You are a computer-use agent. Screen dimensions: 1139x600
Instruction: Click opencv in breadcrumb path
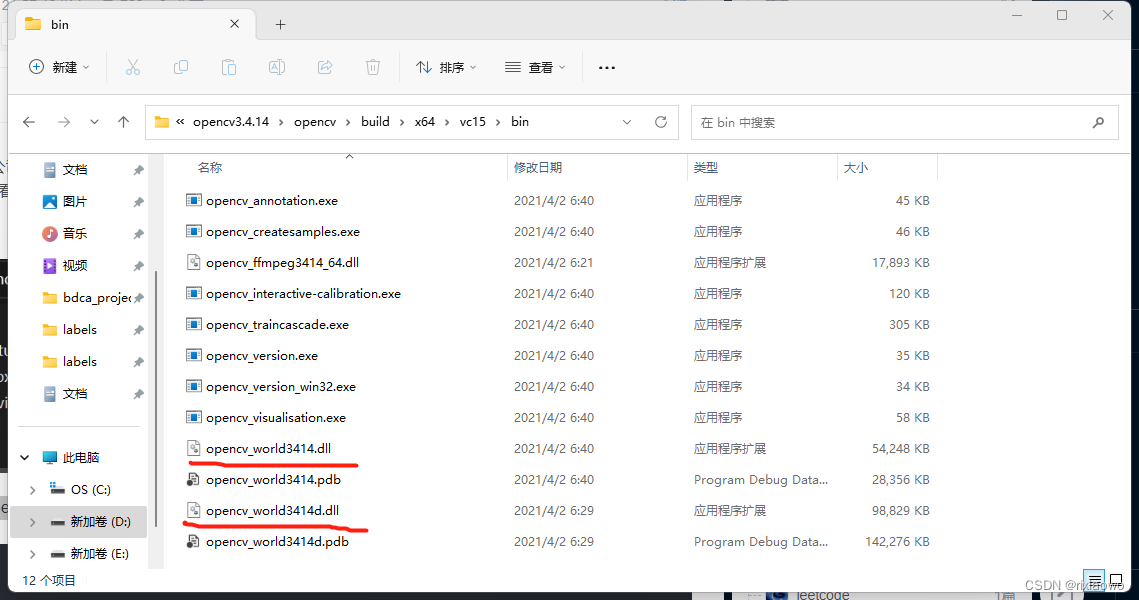pyautogui.click(x=315, y=122)
